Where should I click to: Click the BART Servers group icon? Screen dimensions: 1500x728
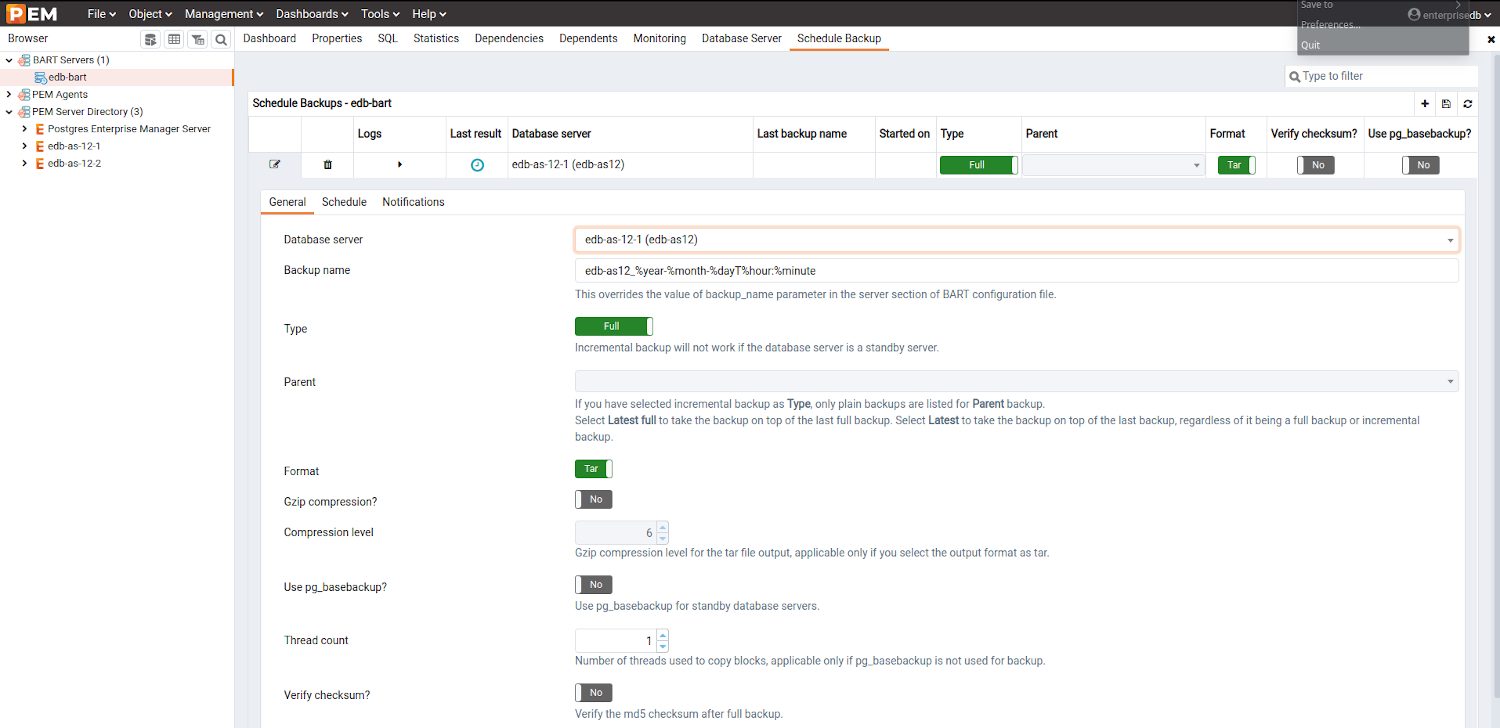(24, 60)
